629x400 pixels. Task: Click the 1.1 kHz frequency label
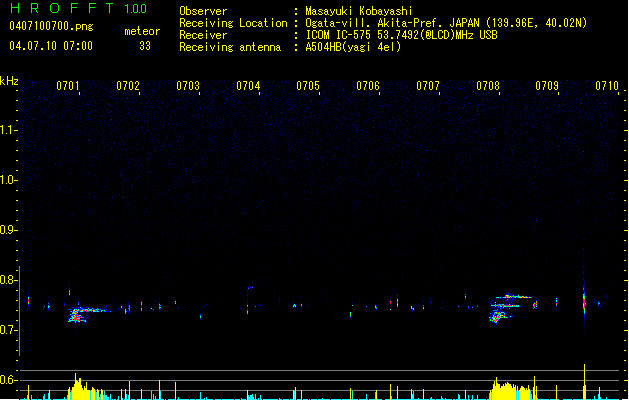(8, 130)
